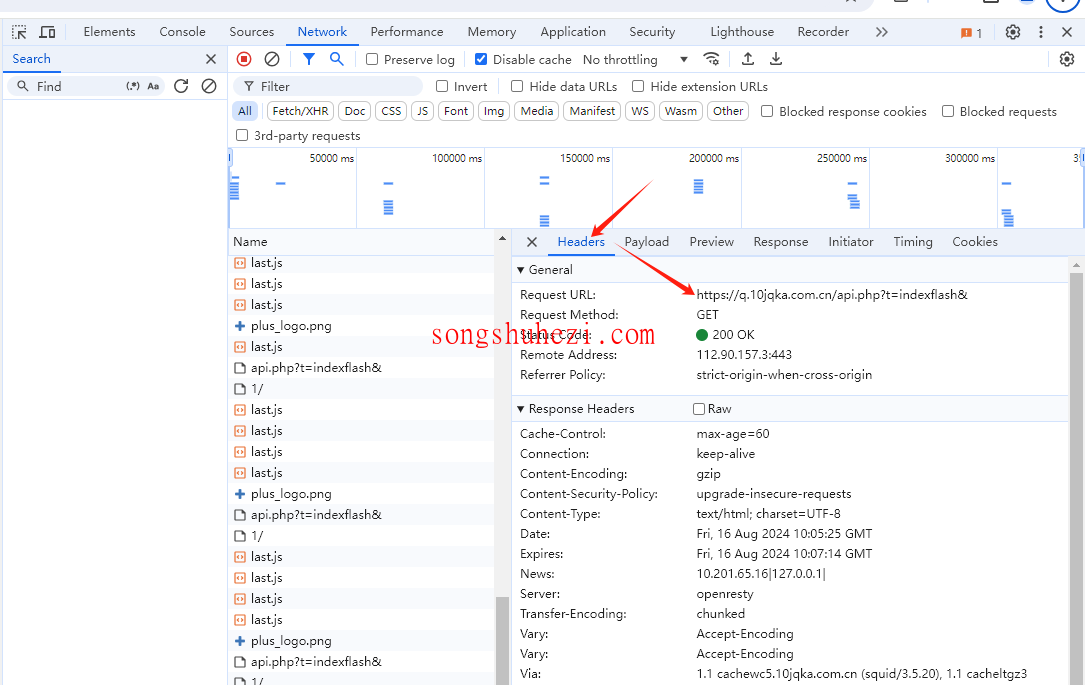This screenshot has height=685, width=1085.
Task: Switch to the Elements tab
Action: coord(109,32)
